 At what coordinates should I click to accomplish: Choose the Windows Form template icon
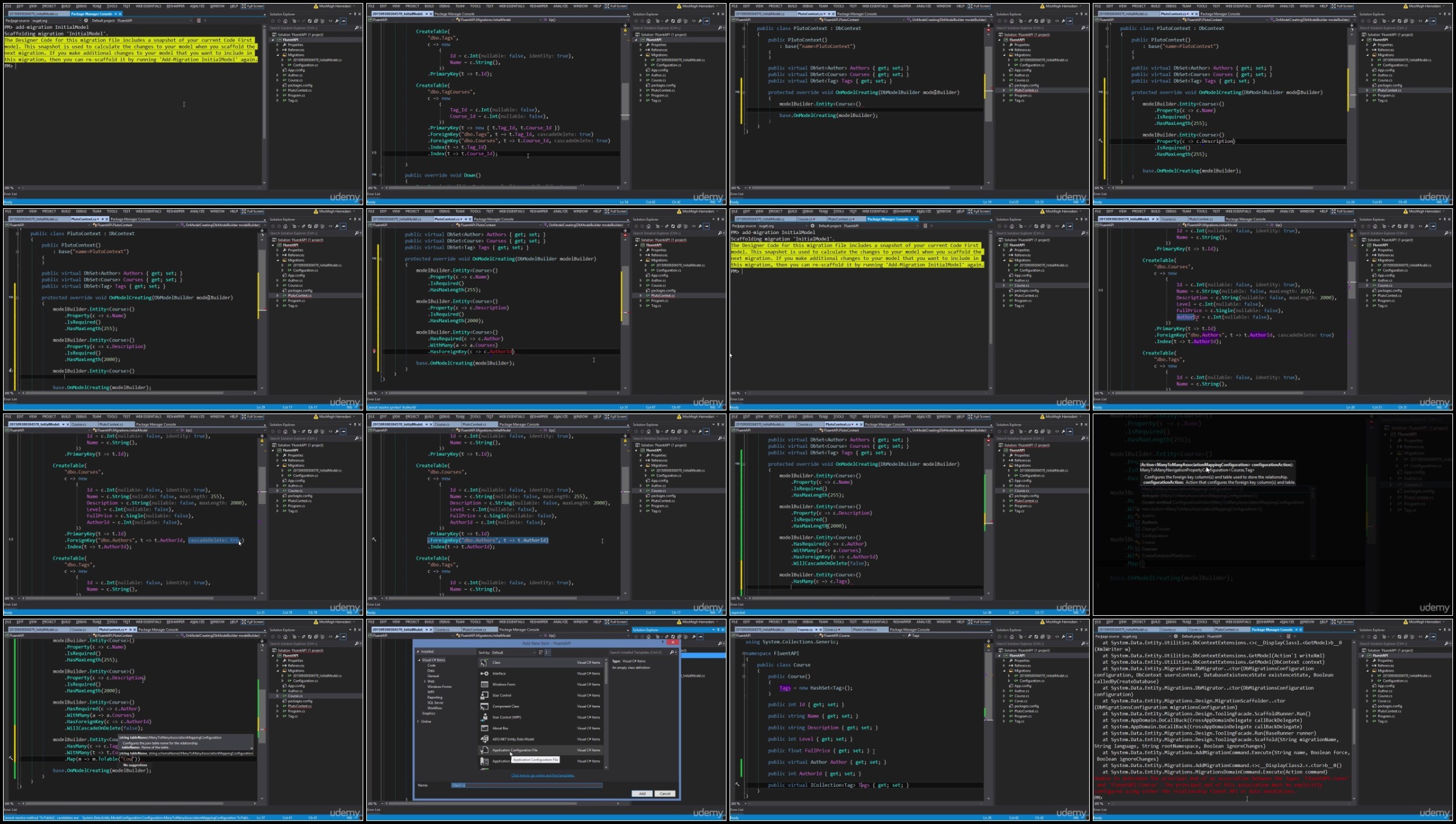(x=484, y=684)
